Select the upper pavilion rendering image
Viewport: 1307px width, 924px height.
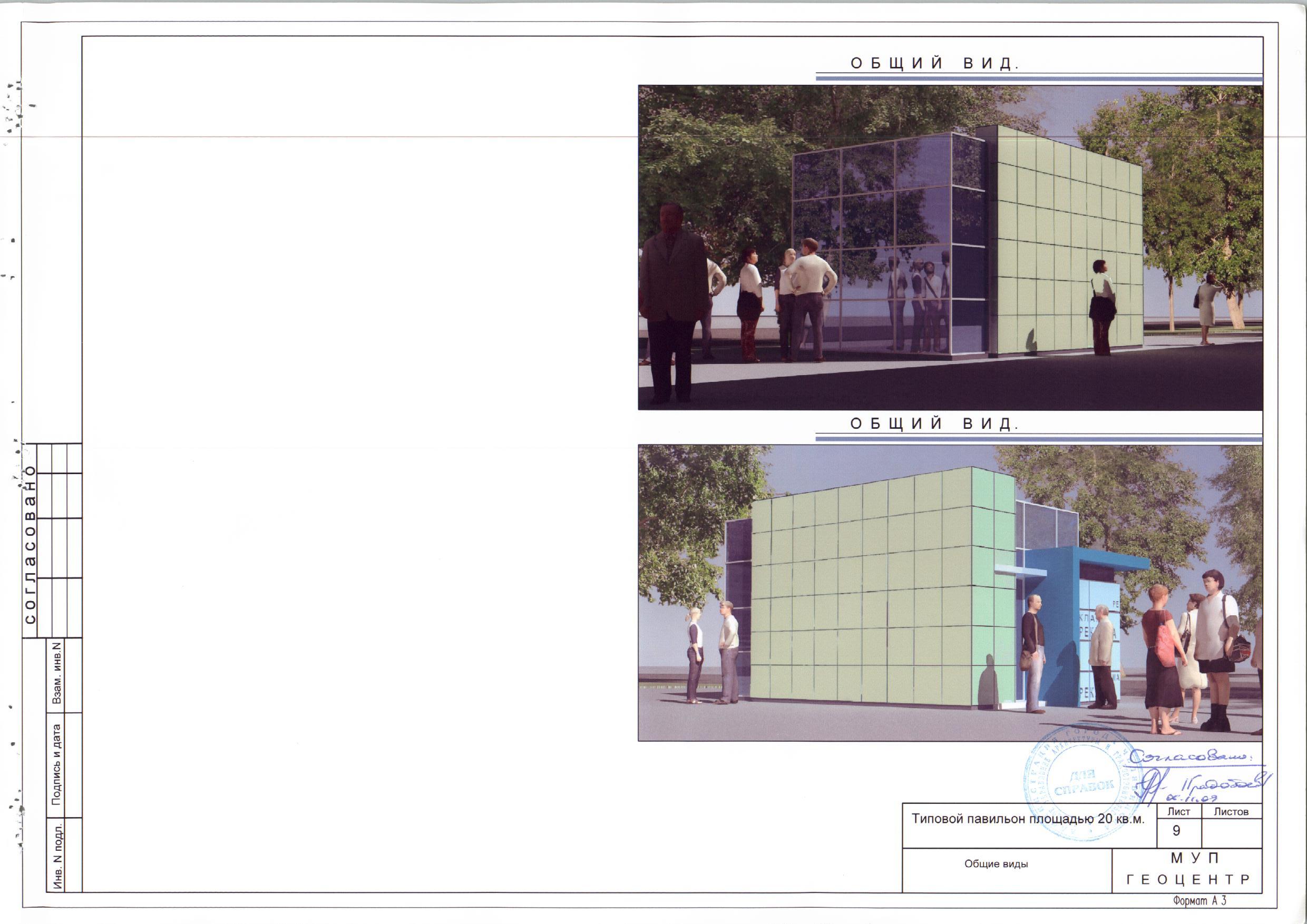click(x=950, y=248)
